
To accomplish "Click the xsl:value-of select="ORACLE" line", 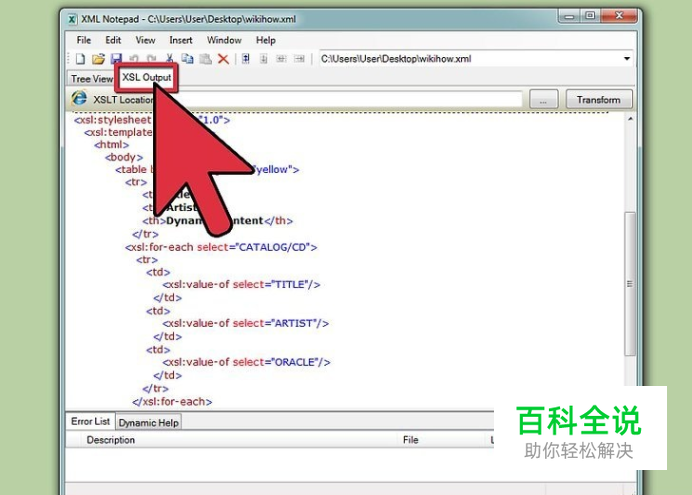I will [246, 362].
